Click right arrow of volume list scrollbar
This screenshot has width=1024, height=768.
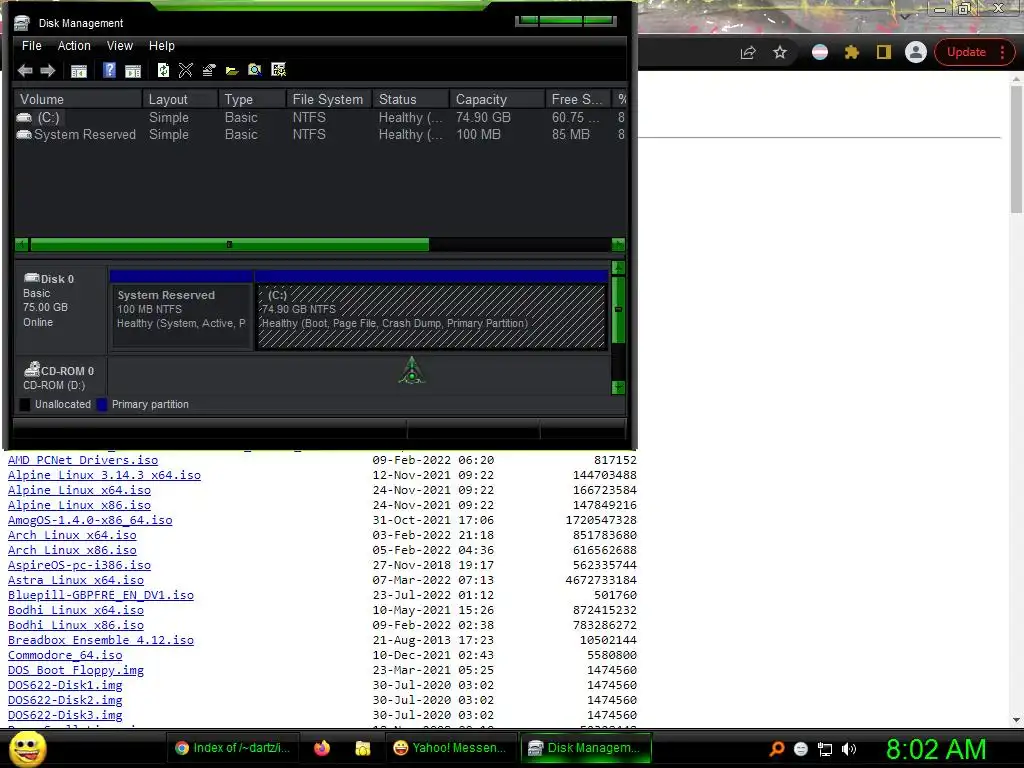[x=618, y=245]
